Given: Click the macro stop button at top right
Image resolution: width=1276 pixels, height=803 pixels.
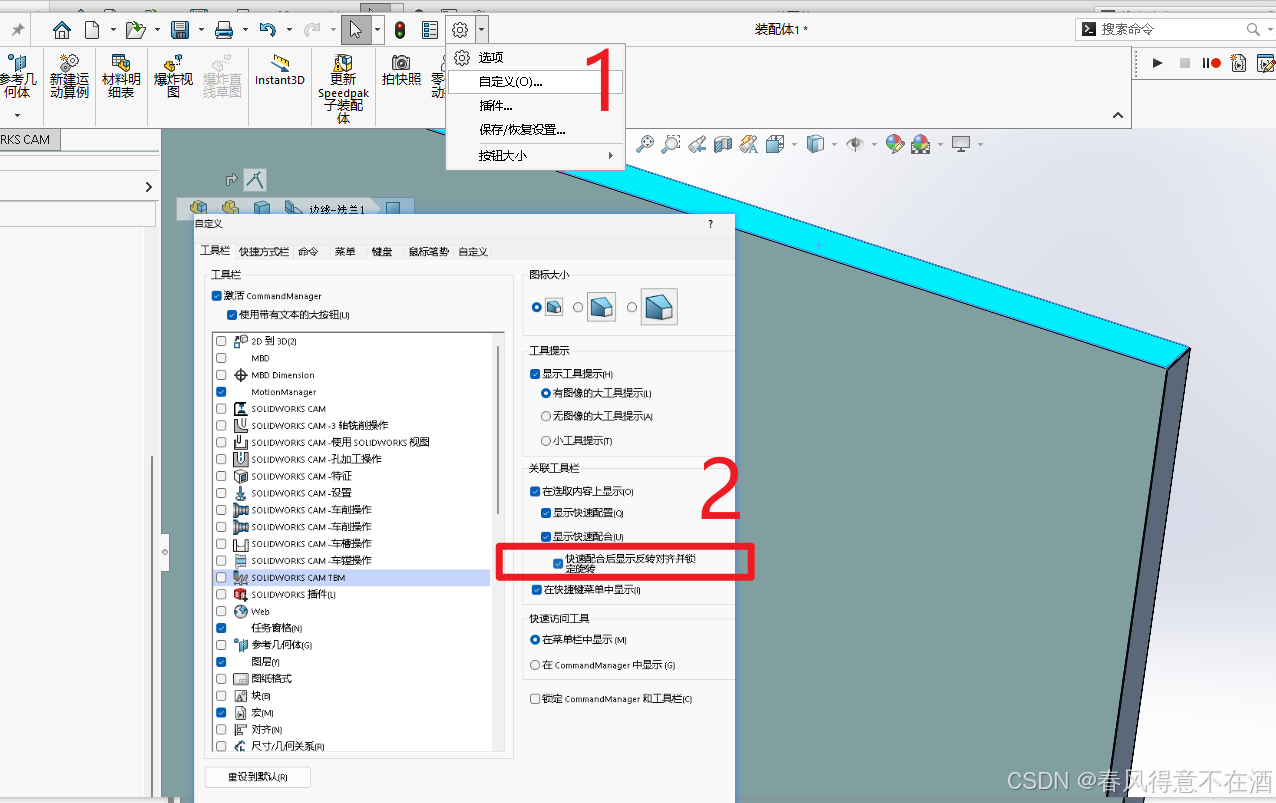Looking at the screenshot, I should pos(1185,63).
